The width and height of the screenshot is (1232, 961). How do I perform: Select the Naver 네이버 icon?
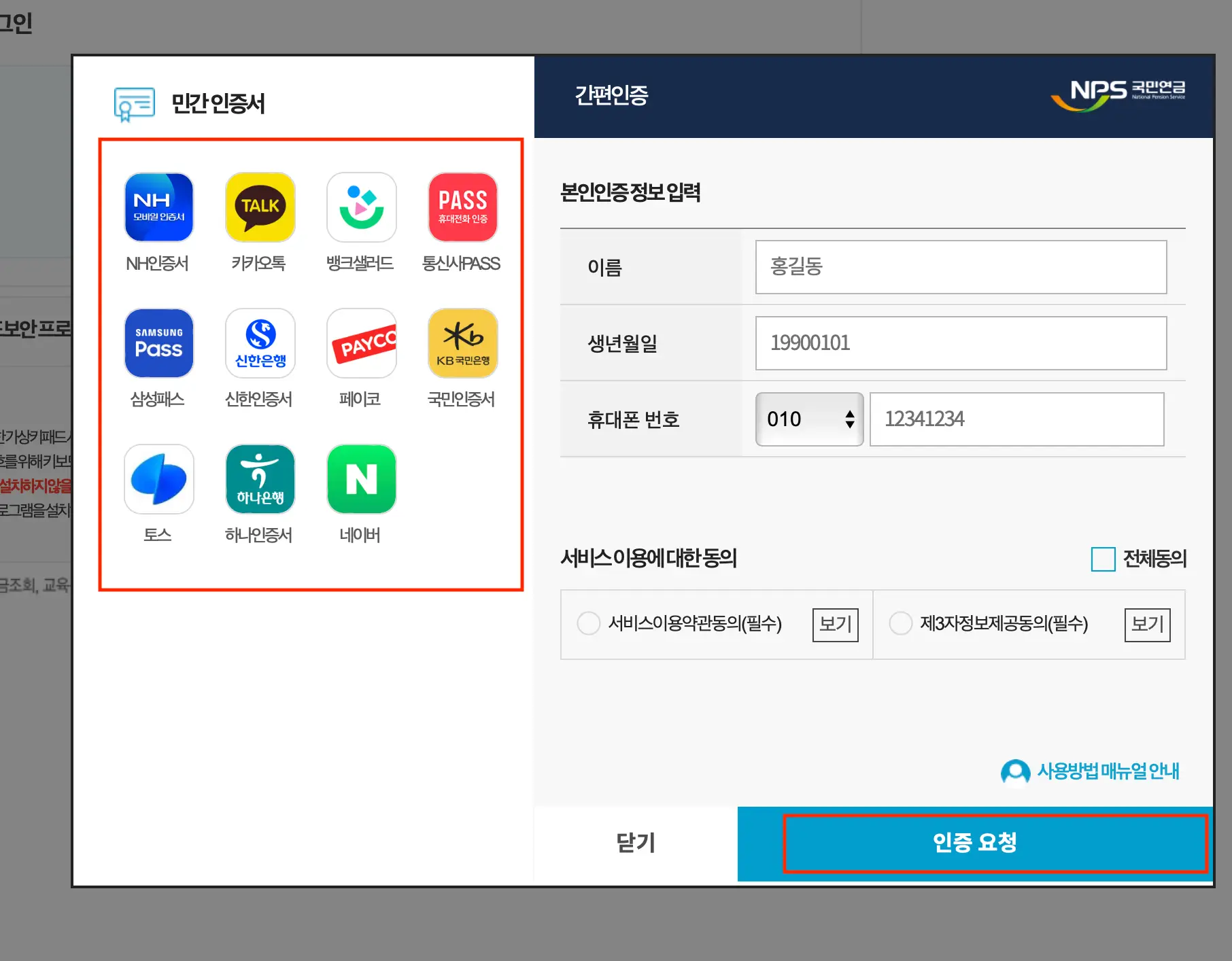[362, 479]
